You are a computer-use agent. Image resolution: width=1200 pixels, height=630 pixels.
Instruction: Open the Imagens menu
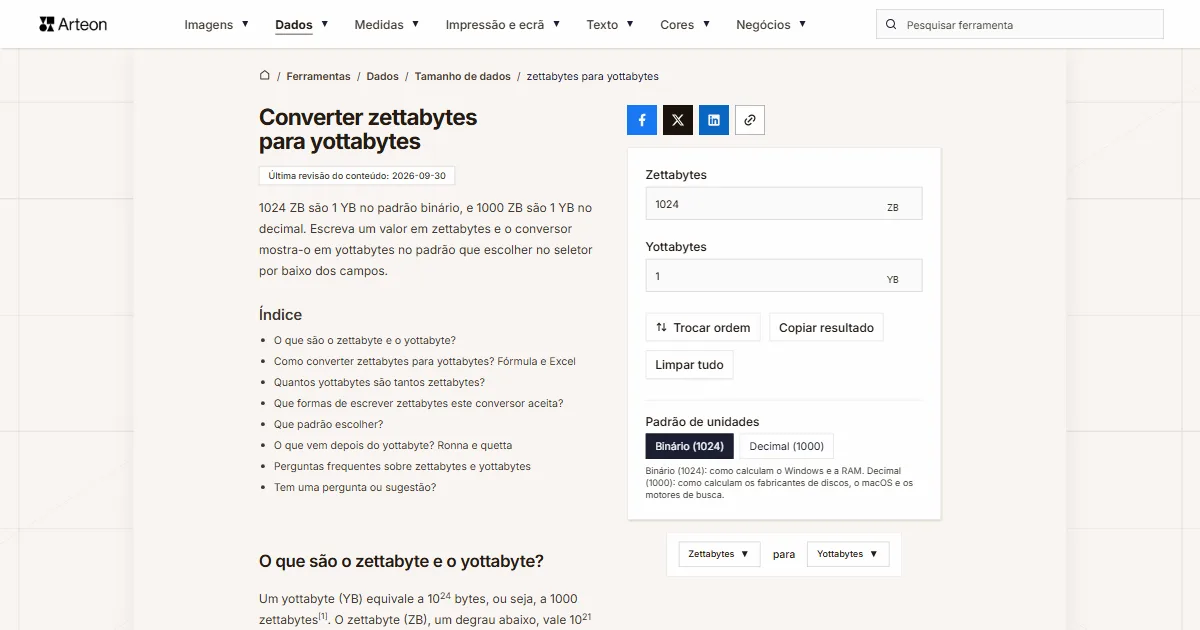click(217, 25)
